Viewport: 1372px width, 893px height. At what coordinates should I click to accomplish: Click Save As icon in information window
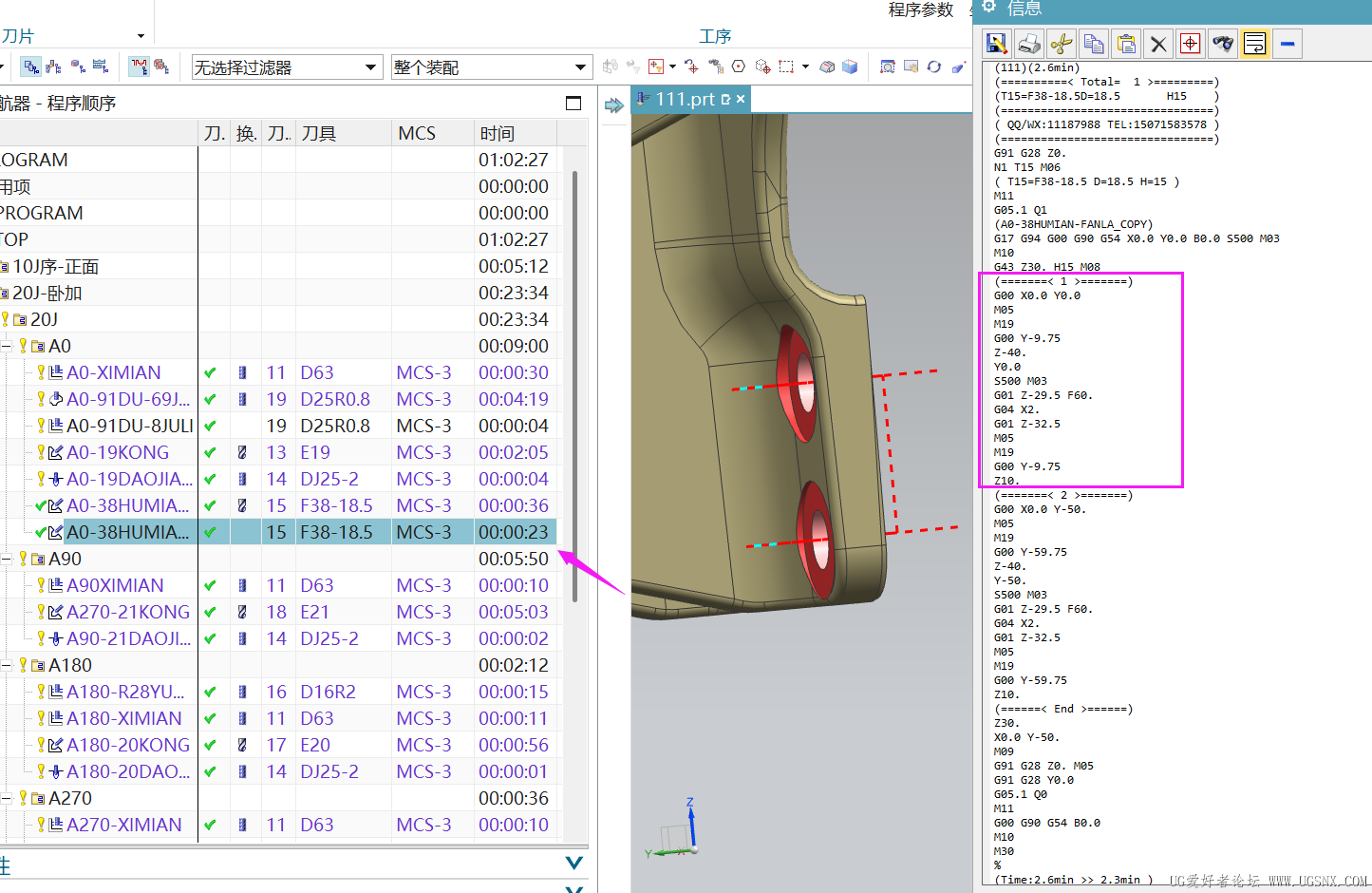click(x=996, y=44)
